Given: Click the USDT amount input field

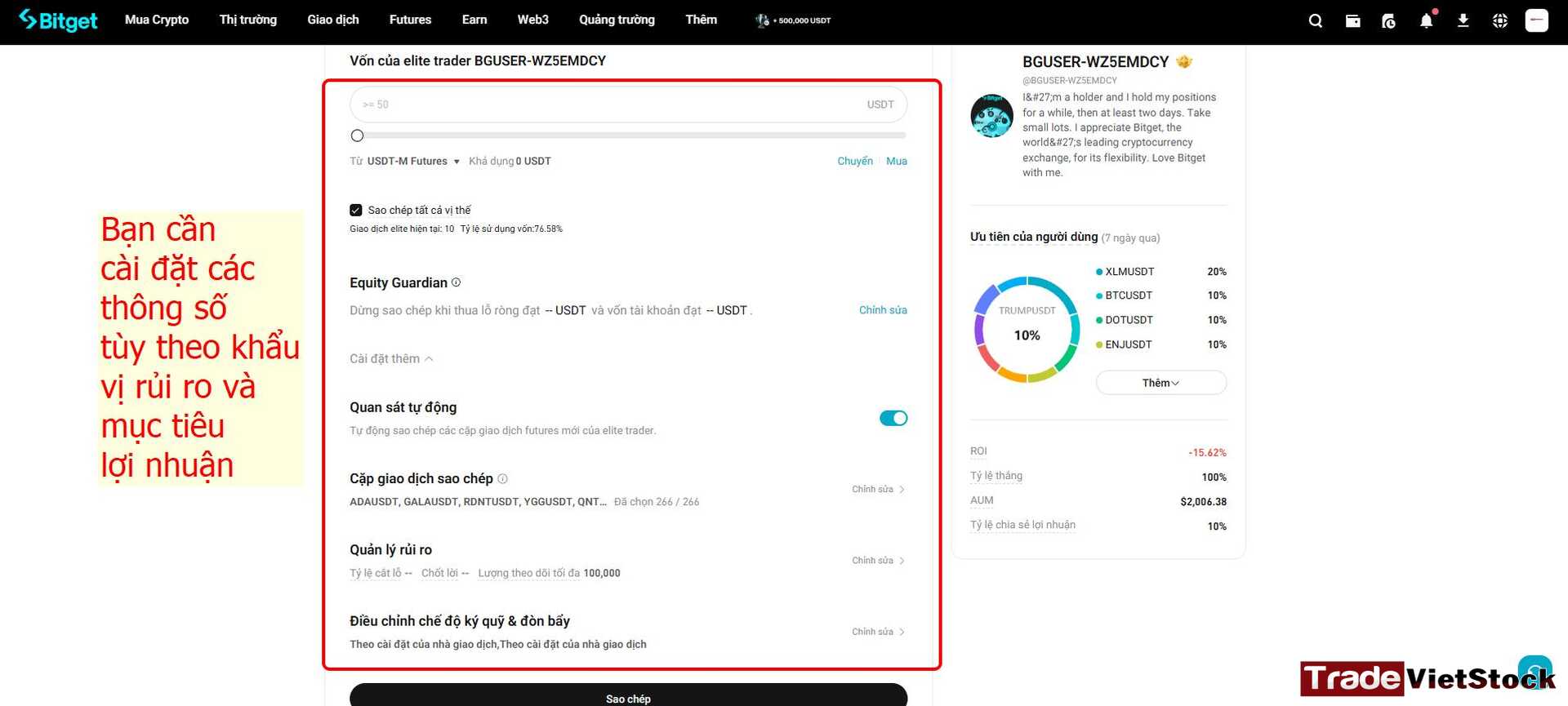Looking at the screenshot, I should coord(628,104).
